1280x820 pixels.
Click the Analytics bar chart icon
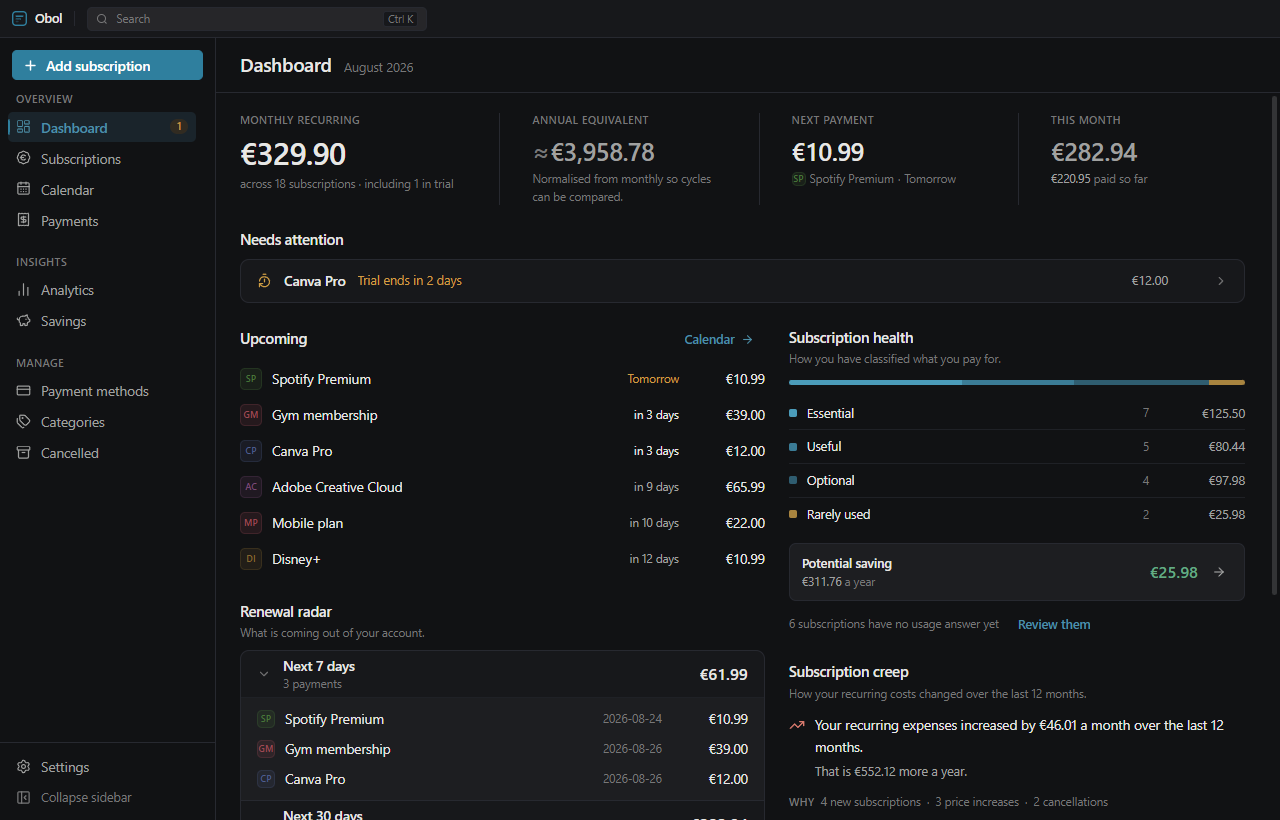(24, 289)
